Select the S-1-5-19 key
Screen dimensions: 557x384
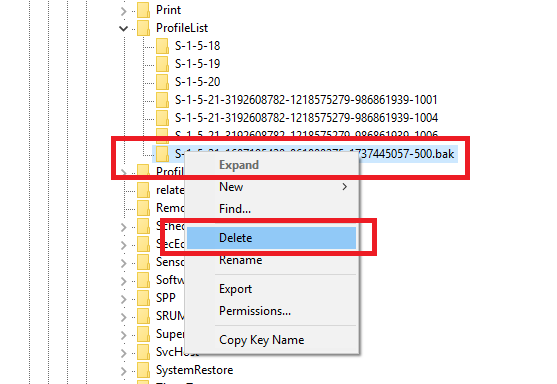[198, 64]
